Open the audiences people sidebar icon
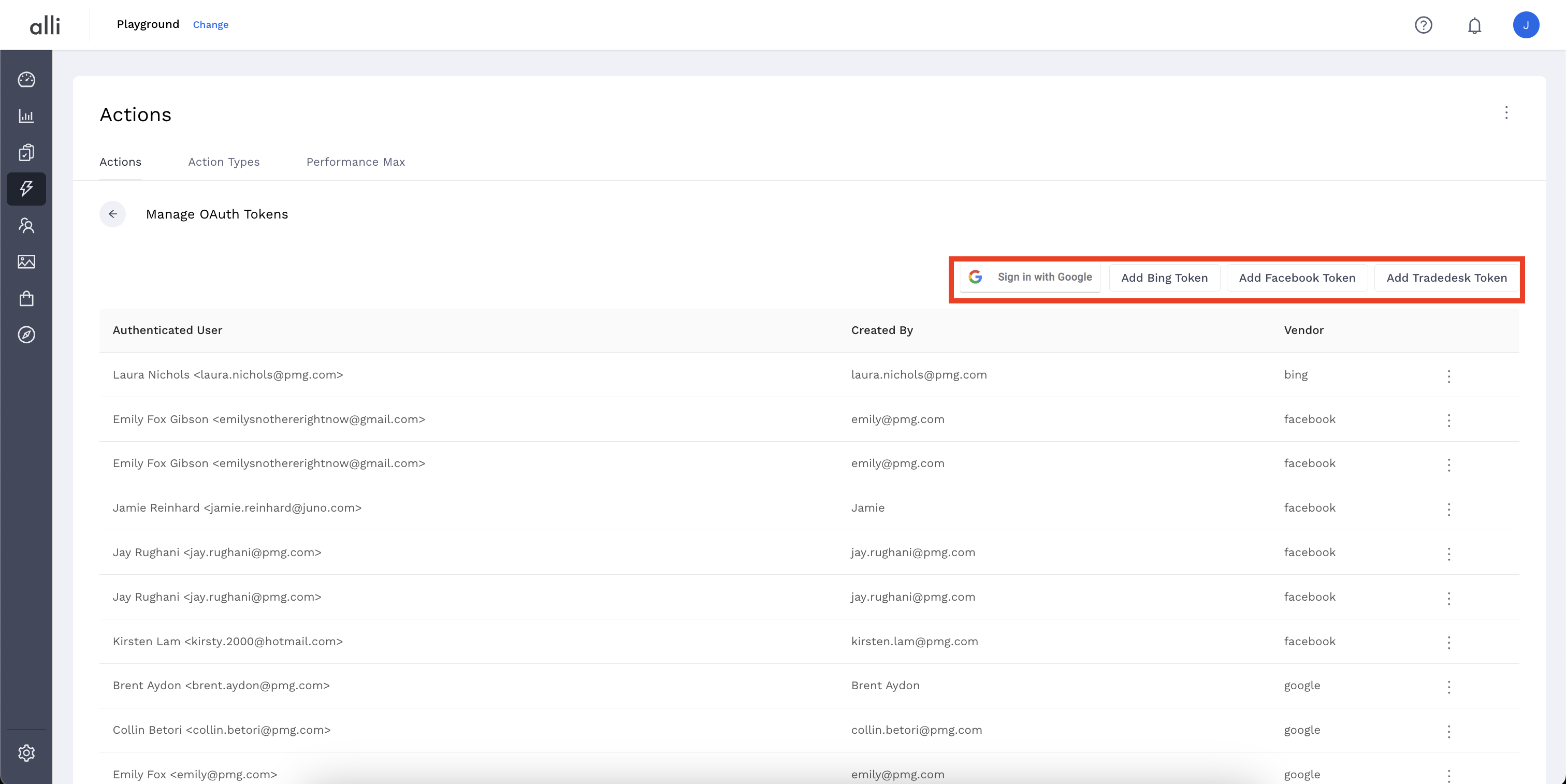Screen dimensions: 1566x784 pyautogui.click(x=26, y=225)
